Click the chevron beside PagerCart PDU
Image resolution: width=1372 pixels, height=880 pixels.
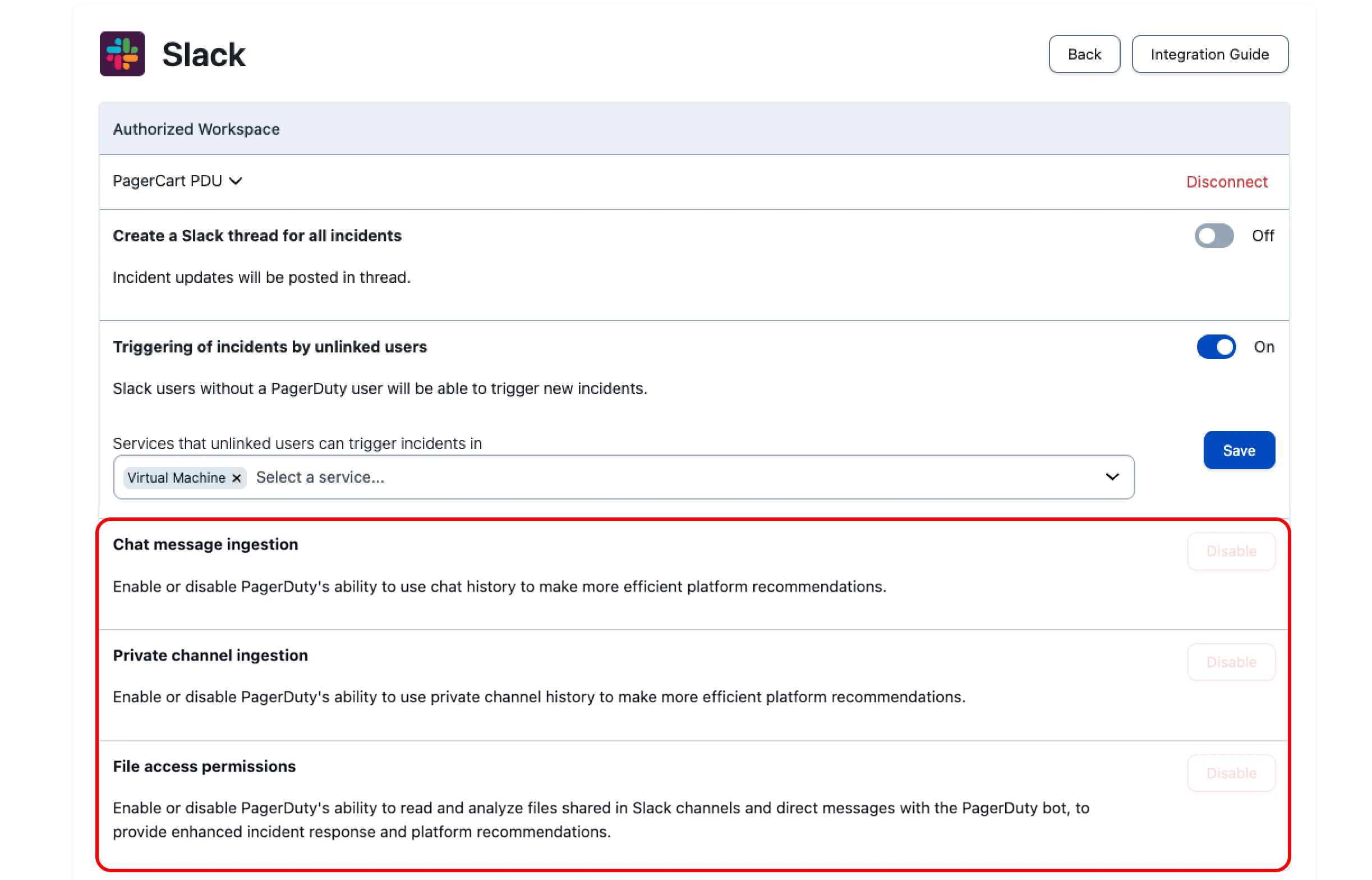(236, 181)
